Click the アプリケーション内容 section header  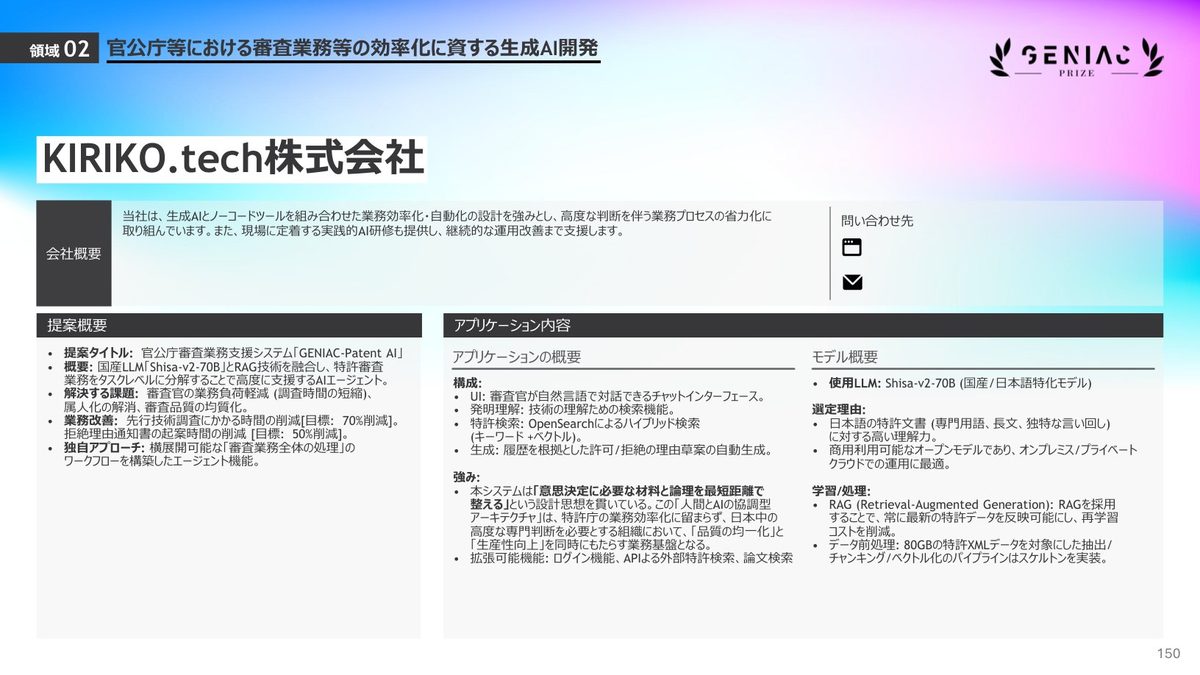(x=803, y=325)
